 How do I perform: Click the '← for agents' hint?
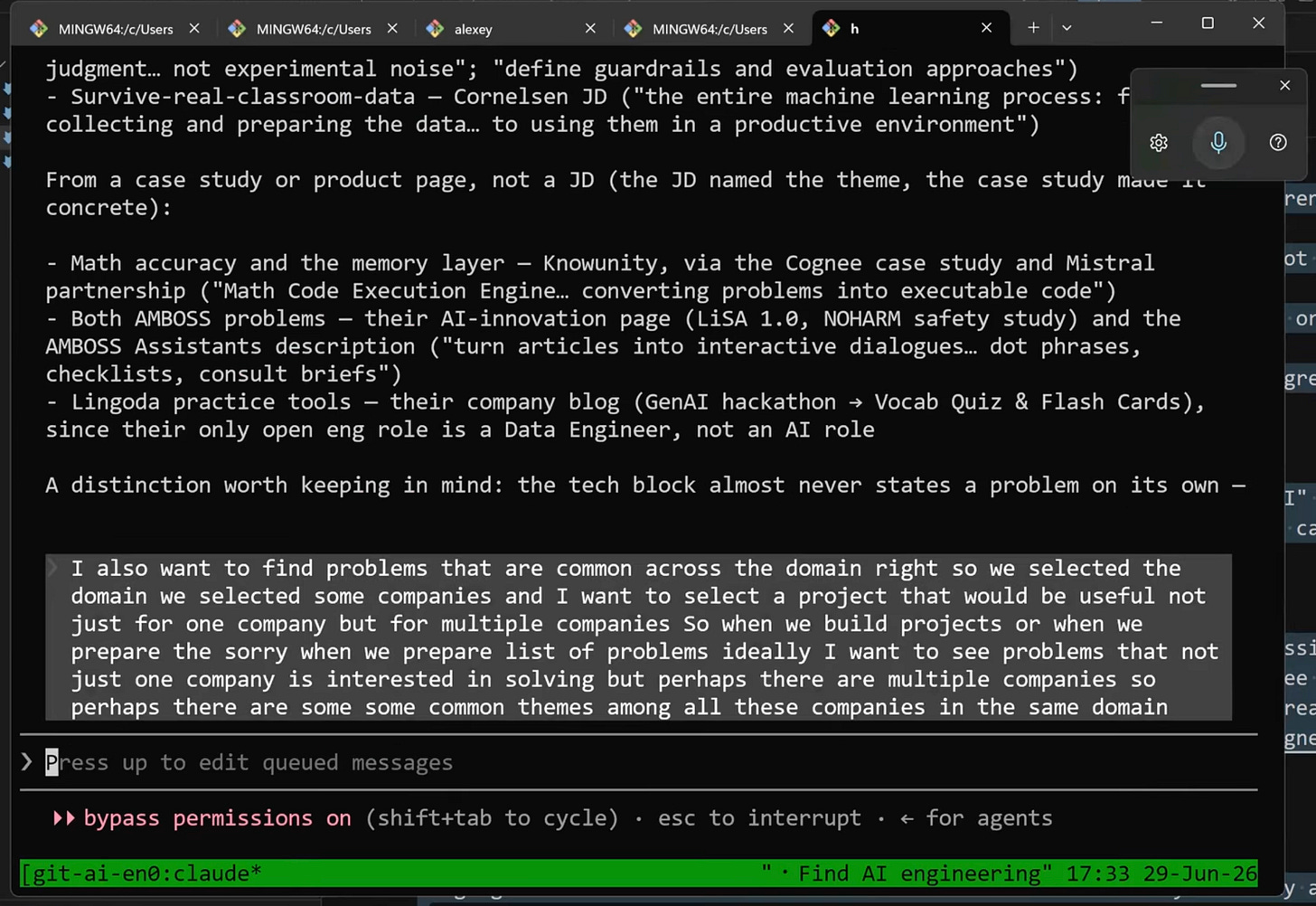(976, 818)
